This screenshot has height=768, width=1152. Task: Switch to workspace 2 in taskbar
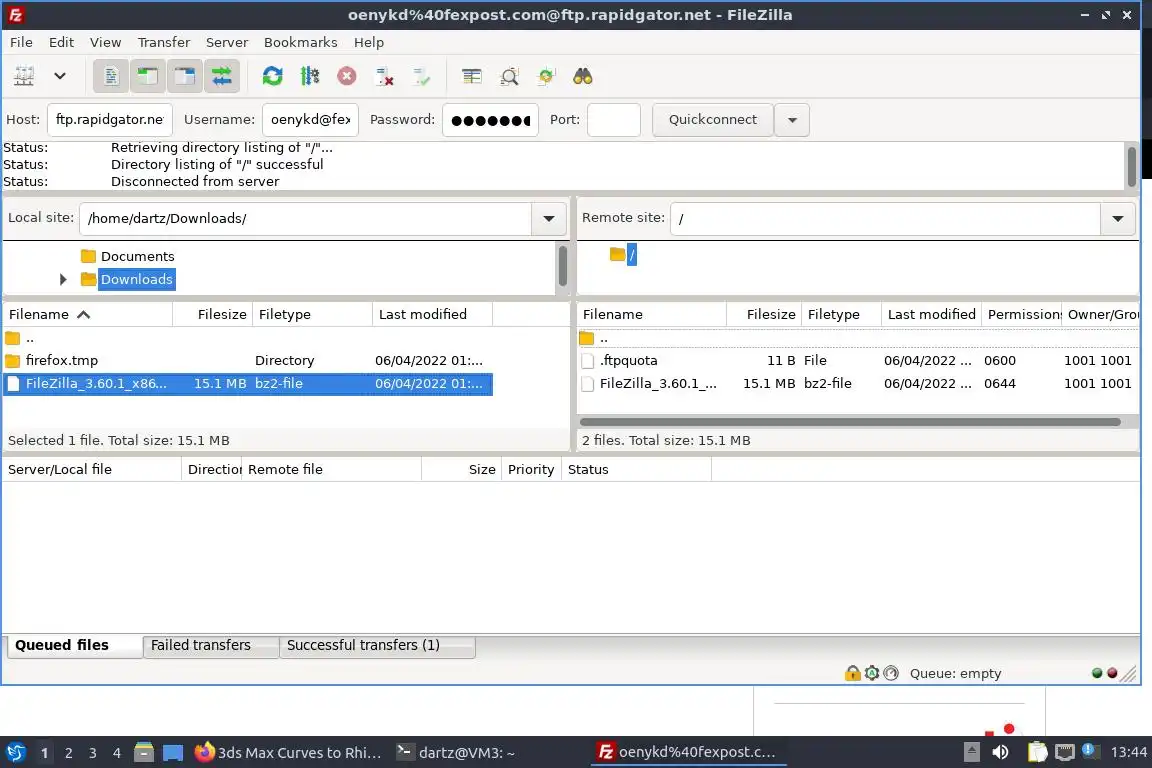click(x=68, y=753)
